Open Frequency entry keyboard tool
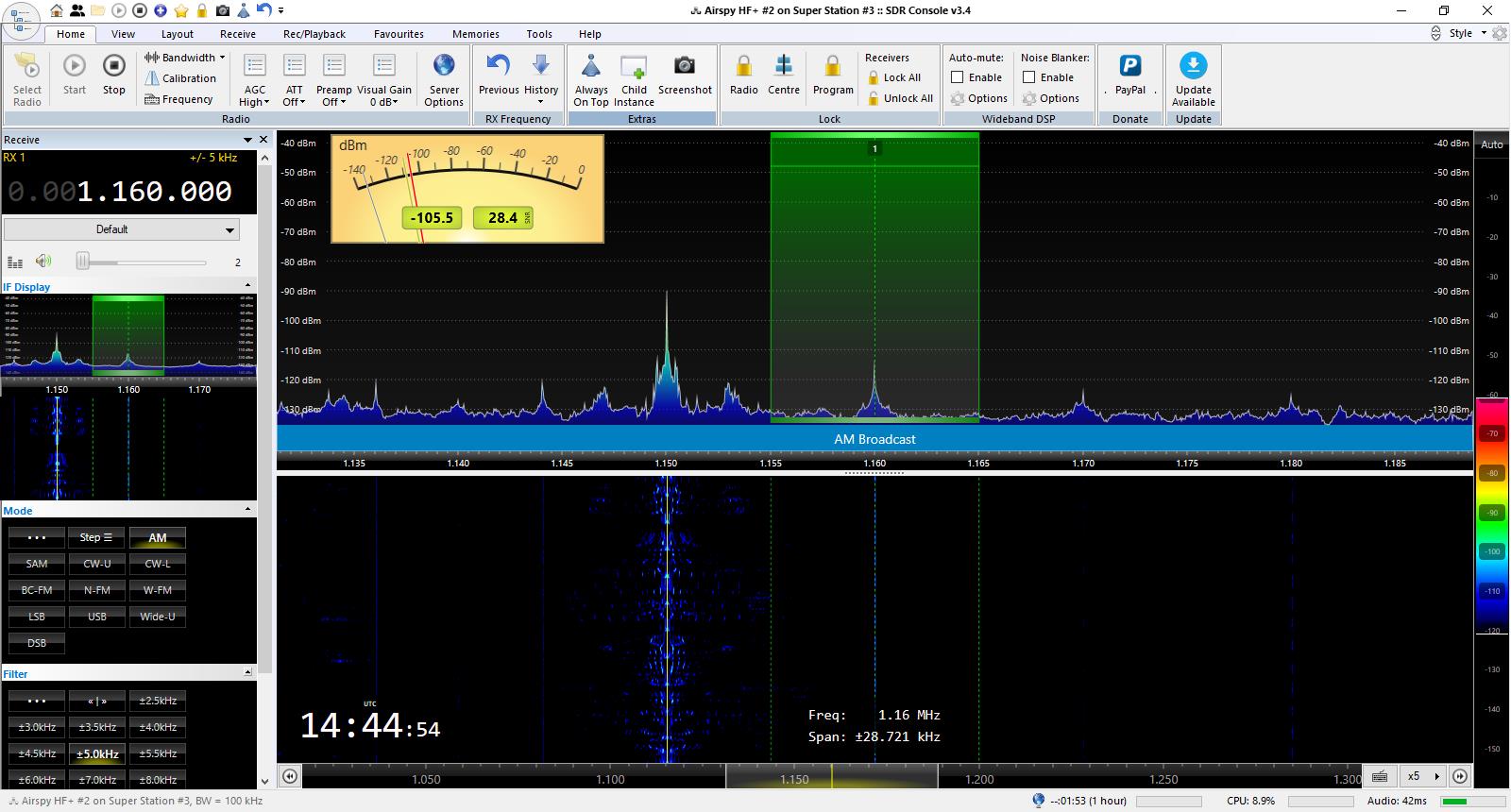The height and width of the screenshot is (812, 1511). 178,99
